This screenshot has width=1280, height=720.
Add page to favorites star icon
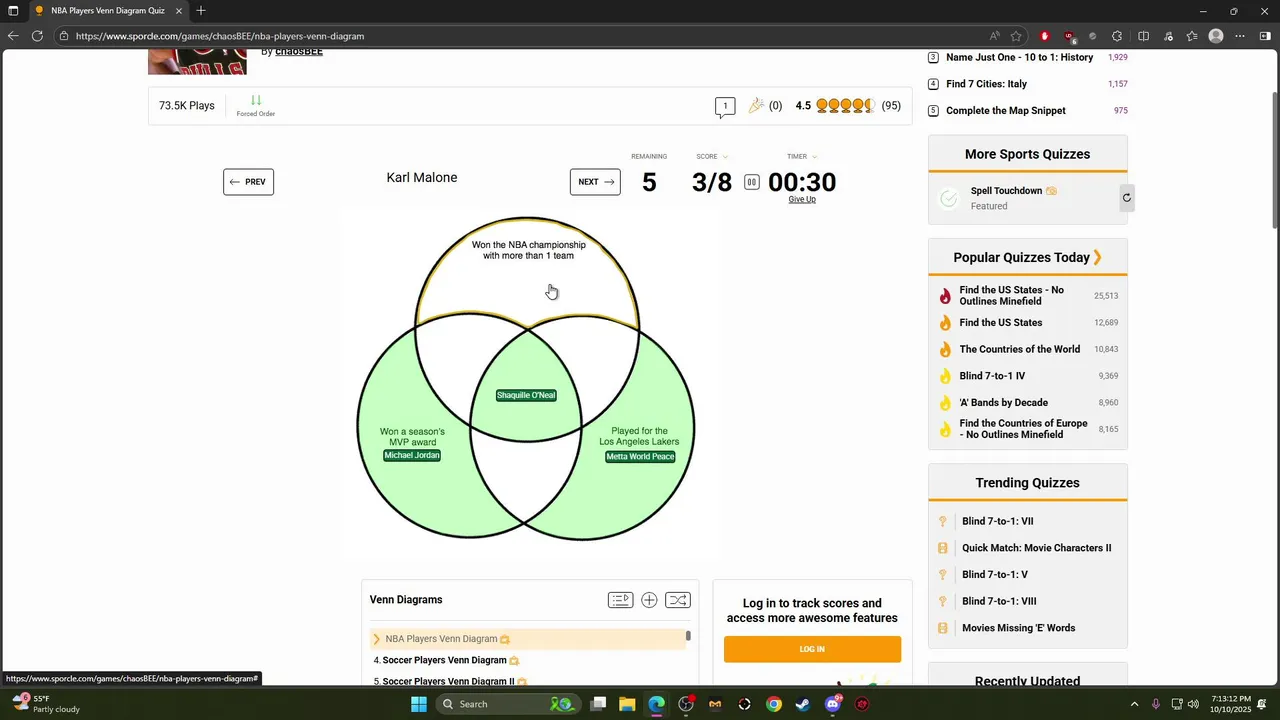point(1016,36)
